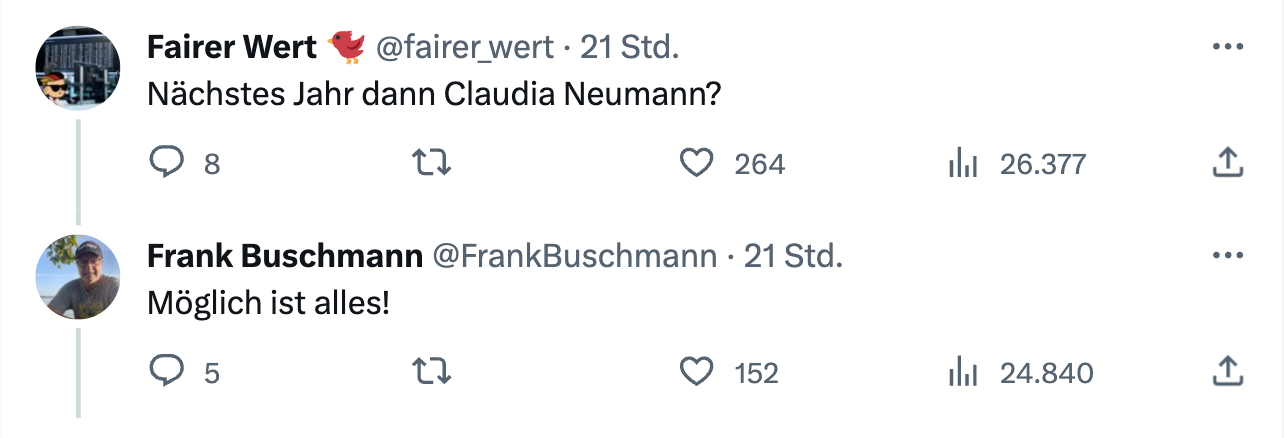Open the Fairer Wert display name link
This screenshot has height=438, width=1284.
click(x=232, y=46)
